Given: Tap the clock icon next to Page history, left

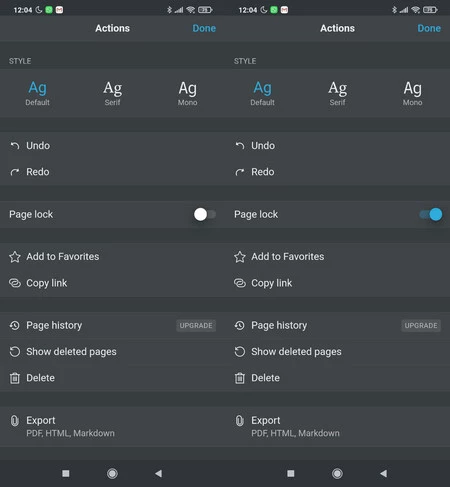Looking at the screenshot, I should 15,325.
